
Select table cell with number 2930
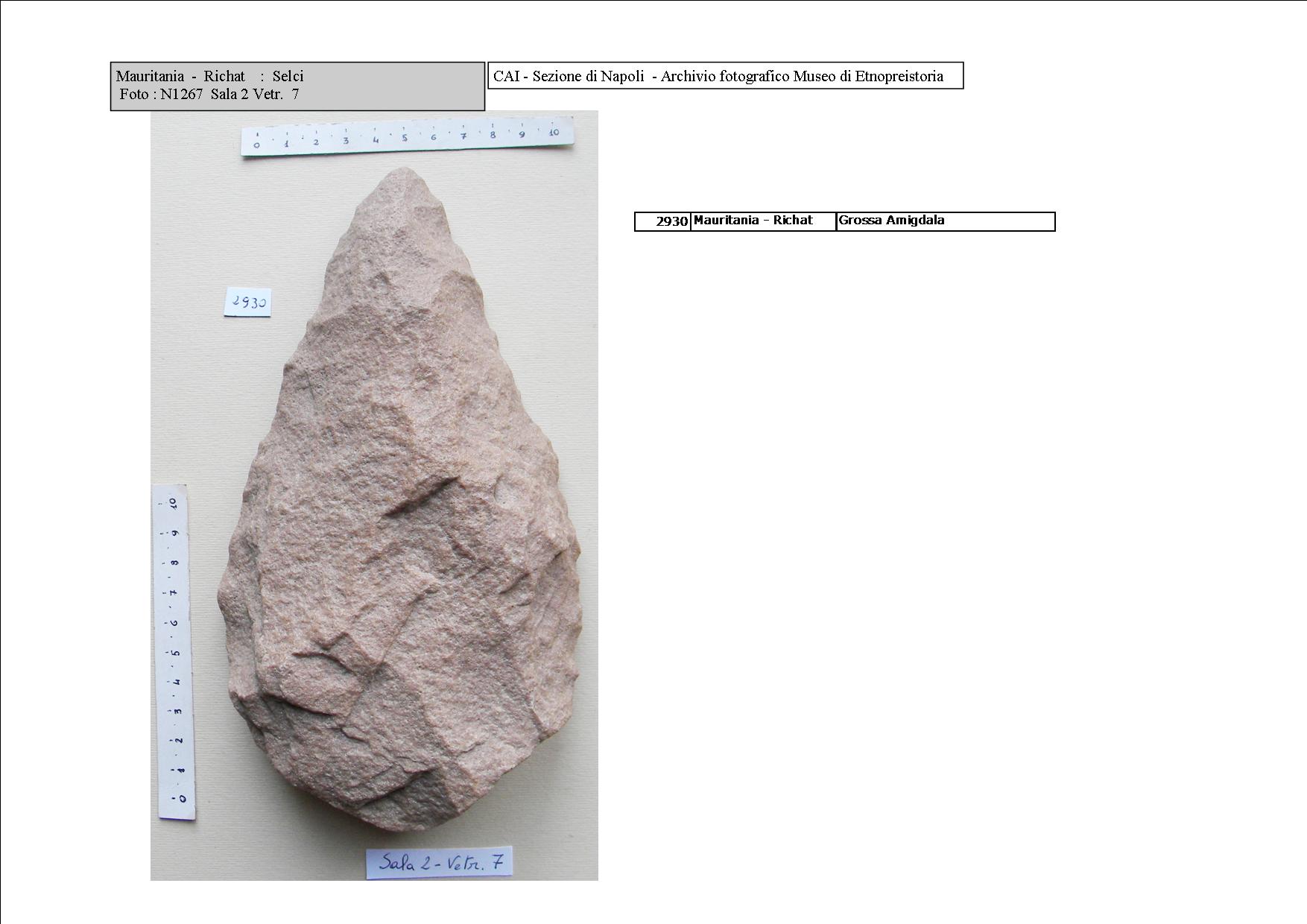coord(662,221)
